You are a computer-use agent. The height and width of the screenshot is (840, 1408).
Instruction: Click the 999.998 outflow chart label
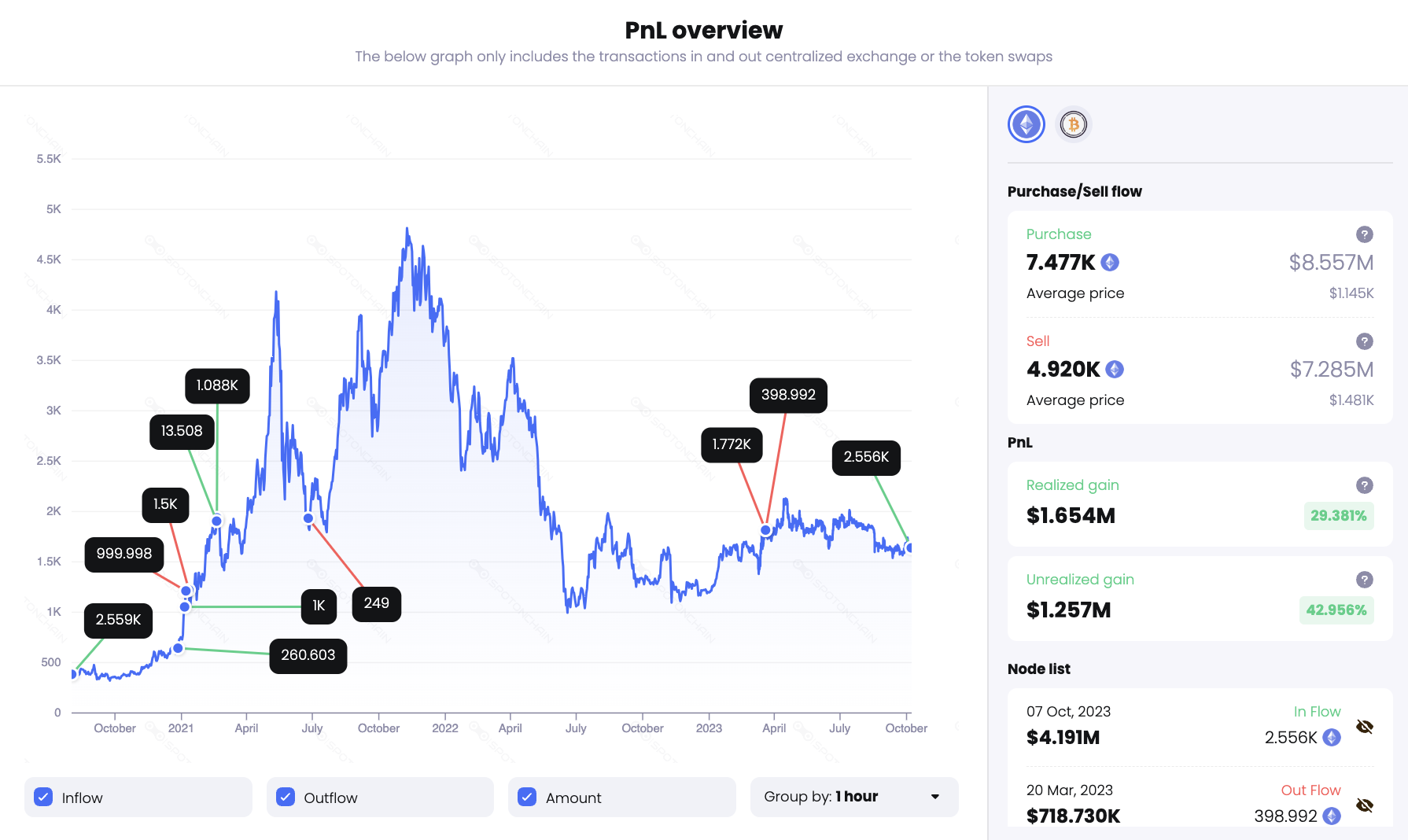click(x=124, y=554)
